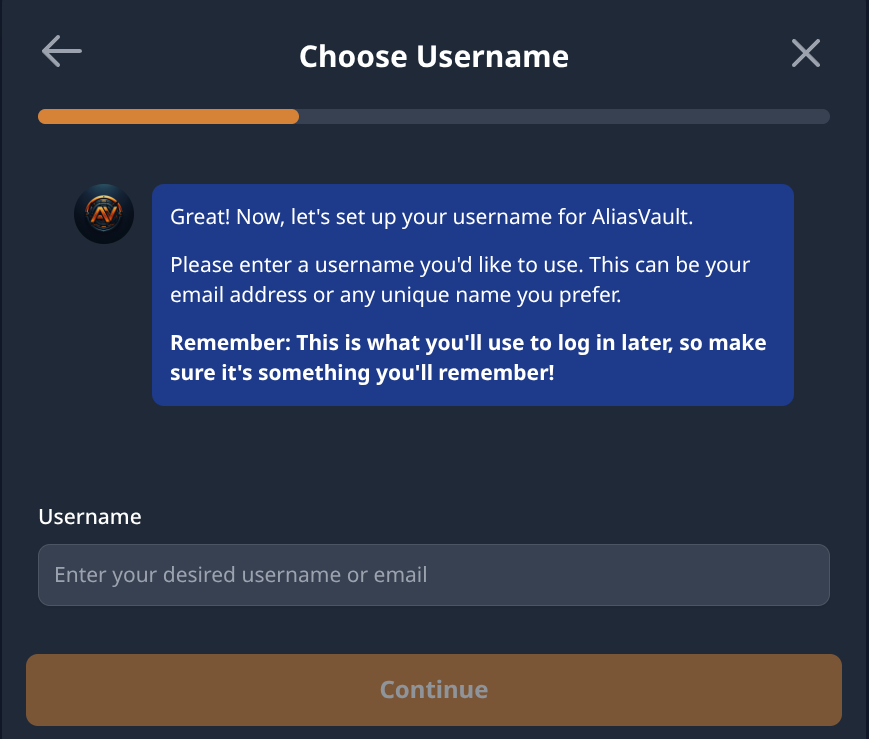
Task: Click the "Choose Username" heading
Action: [x=433, y=56]
